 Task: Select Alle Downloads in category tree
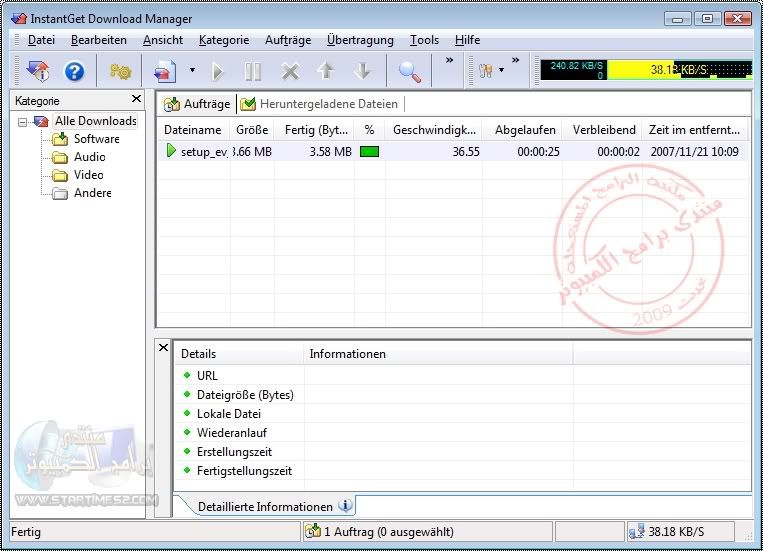pos(95,121)
